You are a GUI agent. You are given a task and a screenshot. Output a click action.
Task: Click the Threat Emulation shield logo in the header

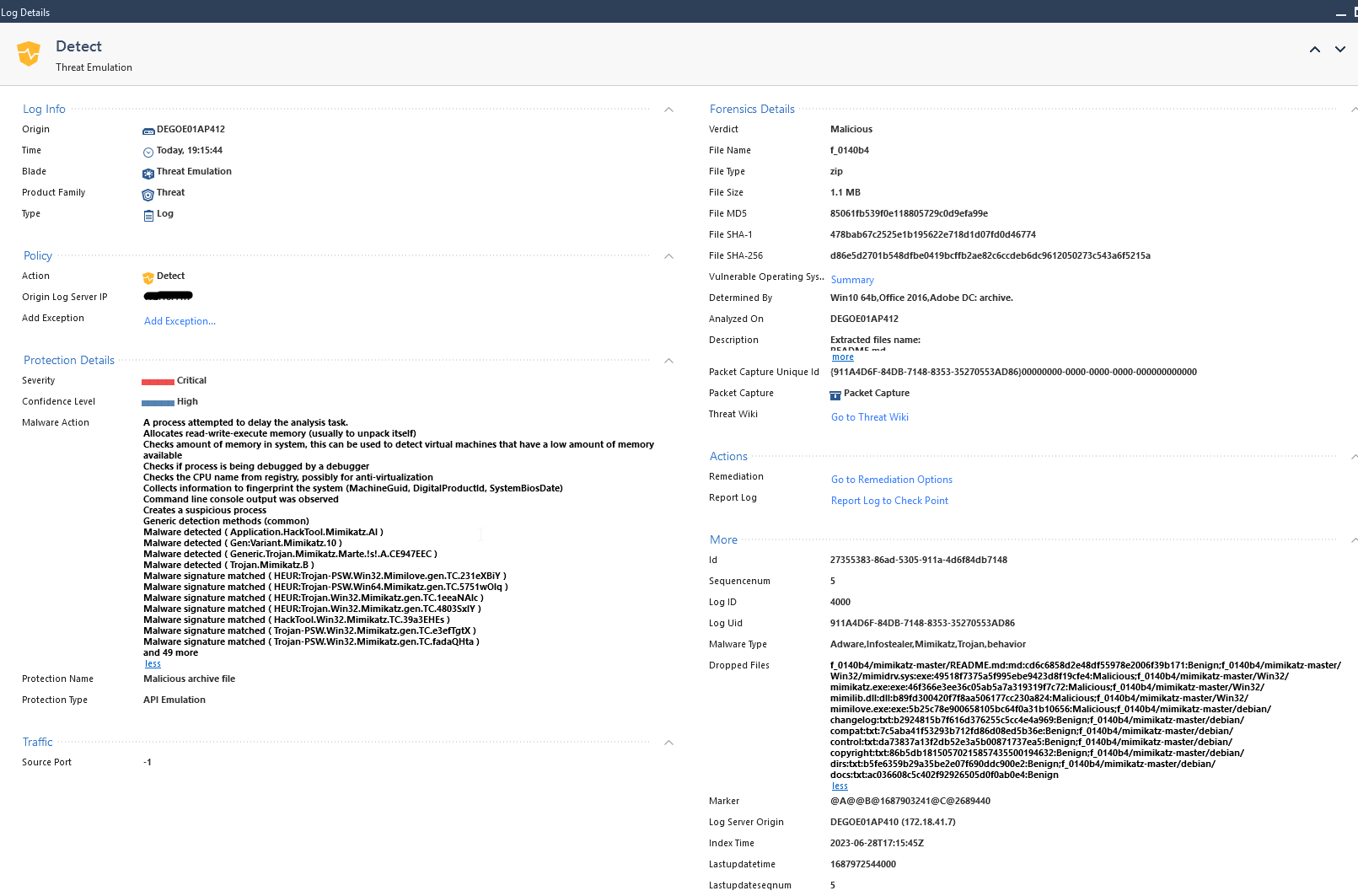[29, 53]
